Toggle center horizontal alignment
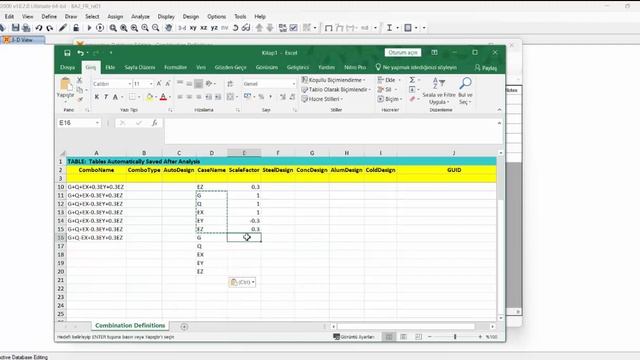Screen dimensions: 640x360 [189, 97]
